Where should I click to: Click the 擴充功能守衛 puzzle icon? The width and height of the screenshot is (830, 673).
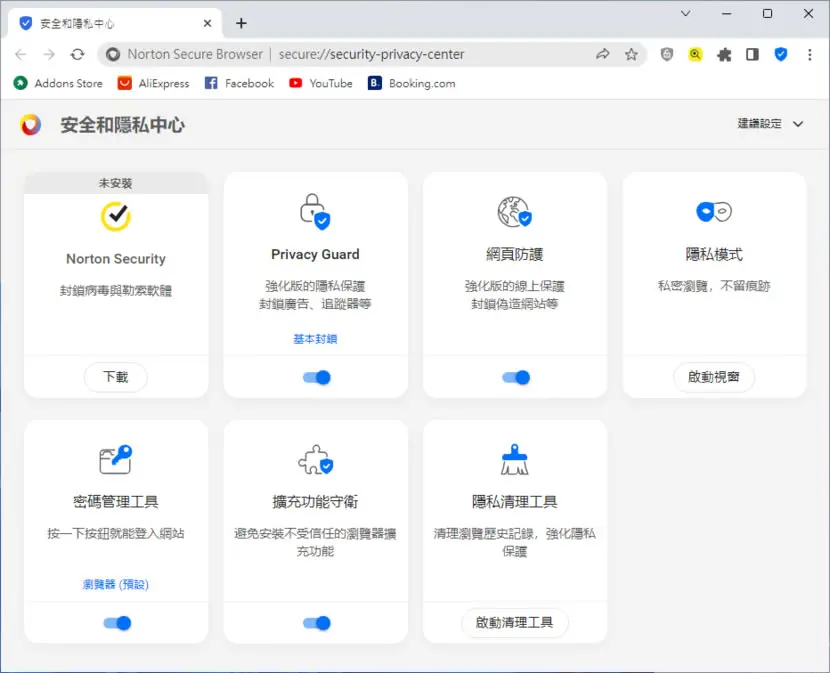click(315, 459)
